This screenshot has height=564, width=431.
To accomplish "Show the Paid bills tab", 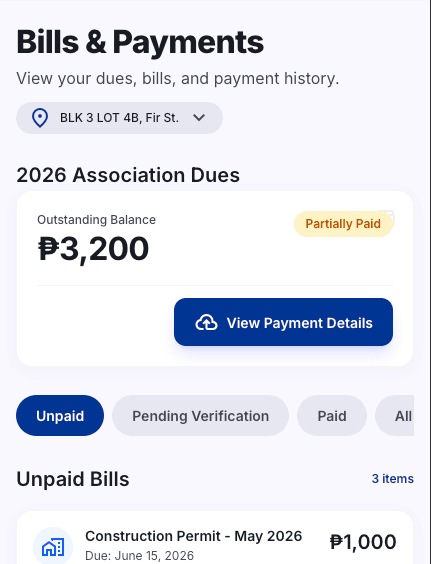I will (x=332, y=415).
